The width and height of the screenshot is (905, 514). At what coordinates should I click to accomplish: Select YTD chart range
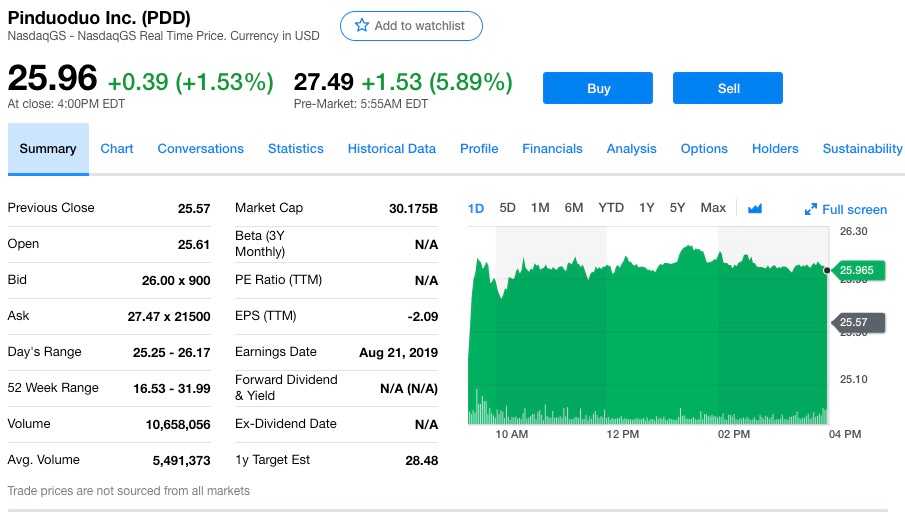tap(611, 208)
